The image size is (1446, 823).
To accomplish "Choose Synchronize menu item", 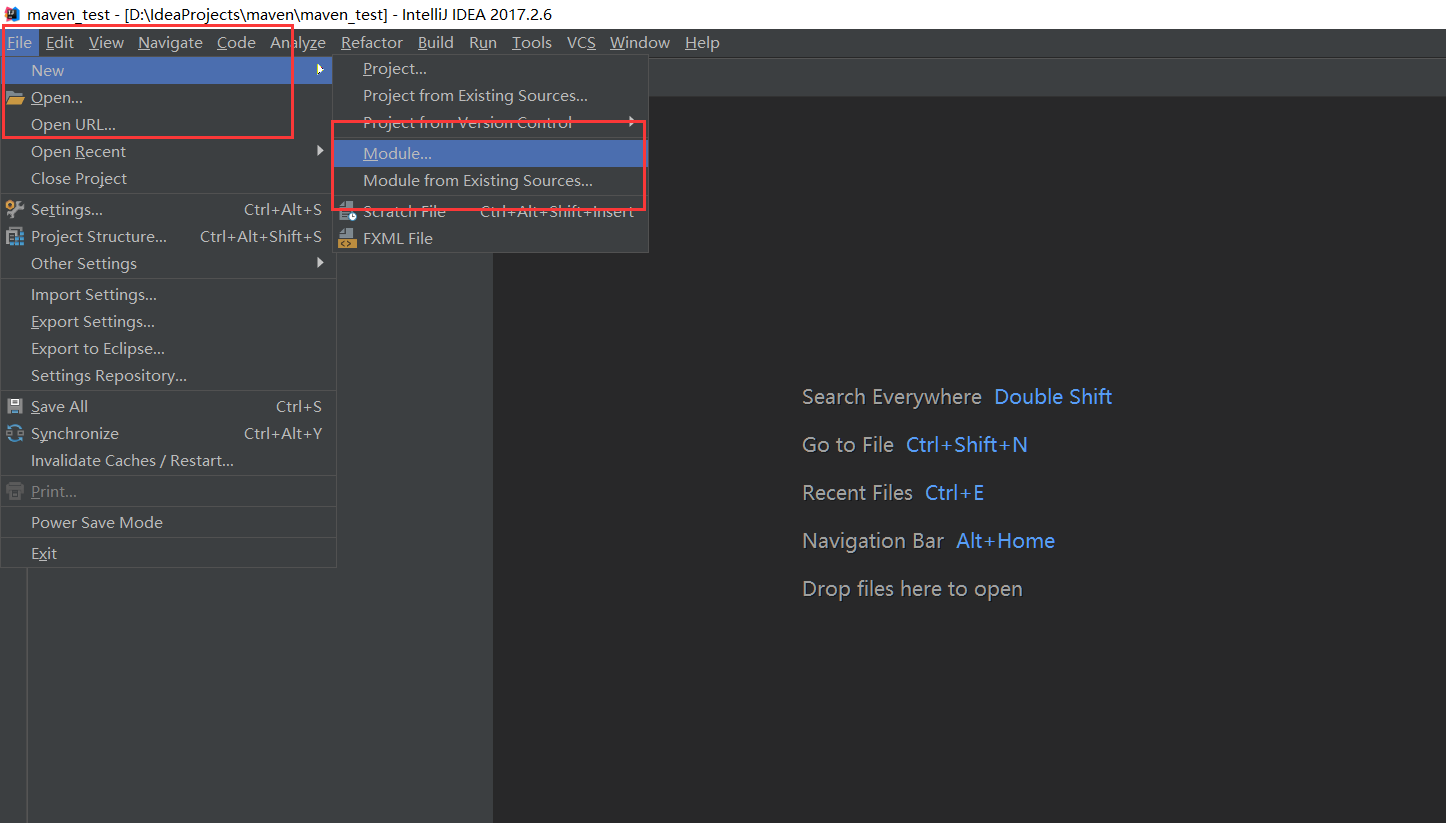I will pos(167,433).
